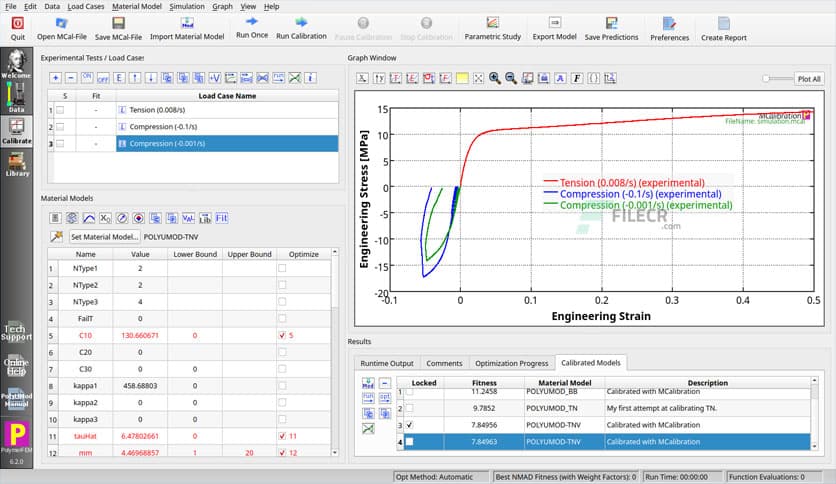Image resolution: width=836 pixels, height=484 pixels.
Task: Open an MCal-File from toolbar
Action: pos(61,28)
